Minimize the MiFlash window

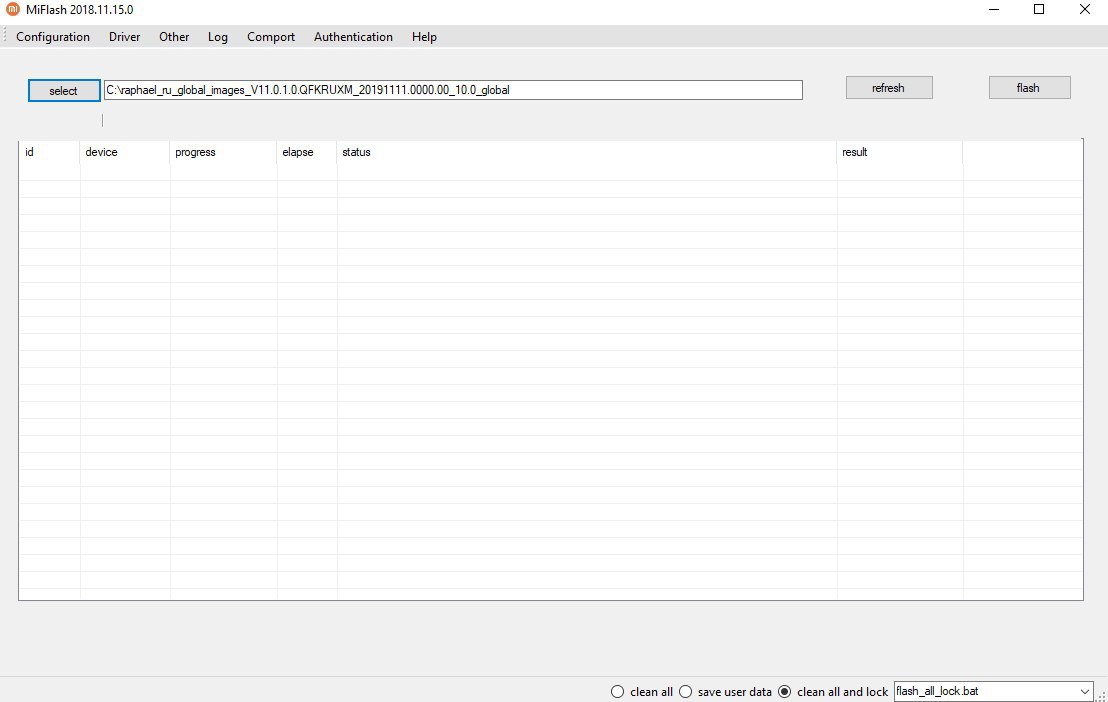tap(994, 9)
